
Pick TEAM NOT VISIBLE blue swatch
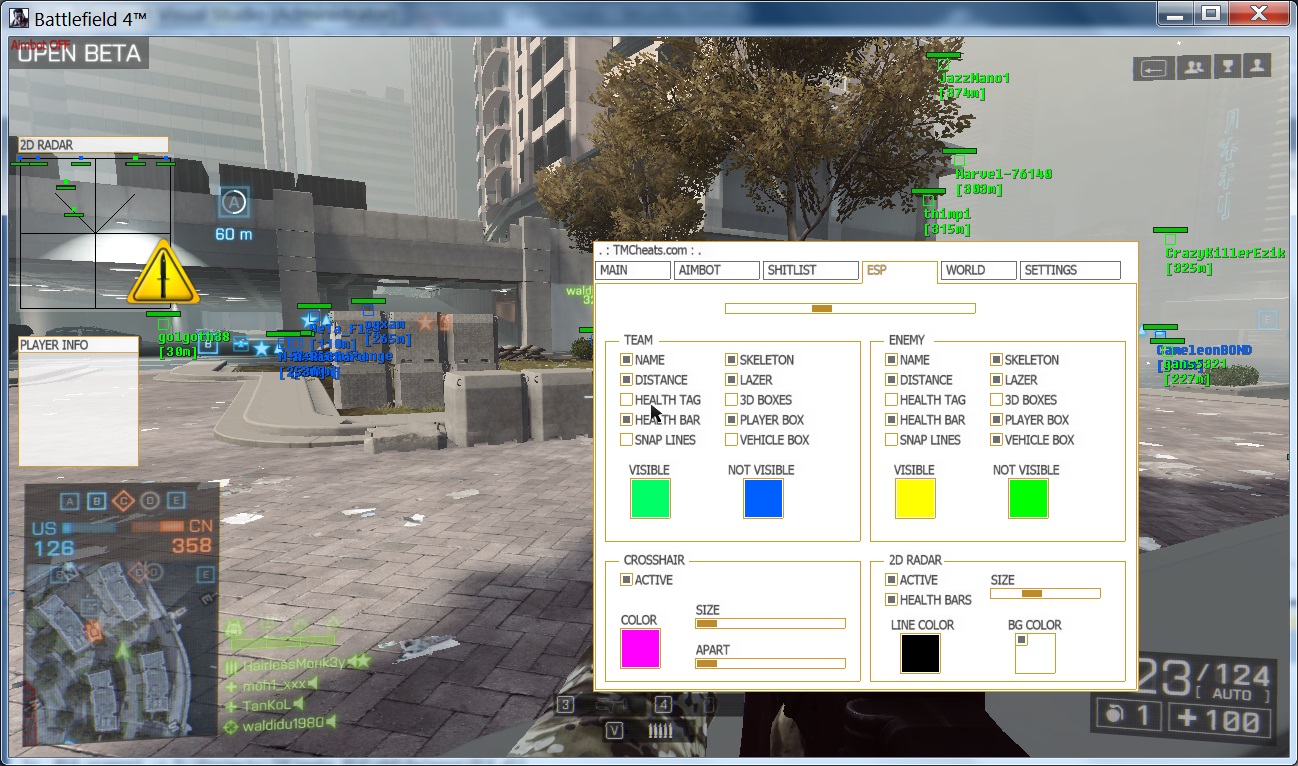tap(763, 499)
